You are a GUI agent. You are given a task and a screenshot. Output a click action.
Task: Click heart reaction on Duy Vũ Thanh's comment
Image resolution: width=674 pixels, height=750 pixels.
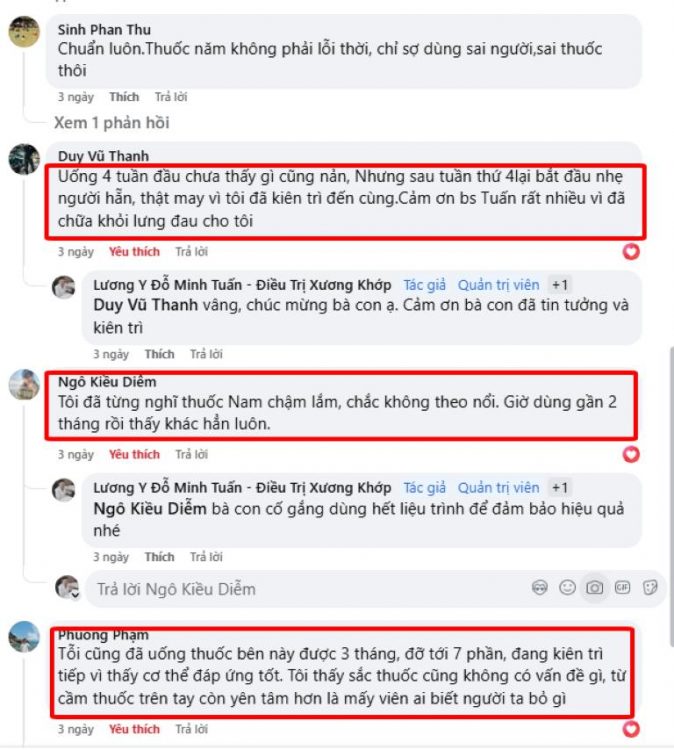(631, 252)
